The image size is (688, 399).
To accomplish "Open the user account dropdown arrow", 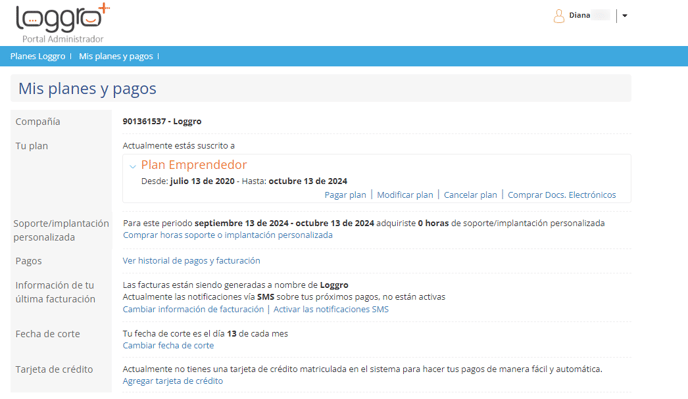I will pos(625,16).
